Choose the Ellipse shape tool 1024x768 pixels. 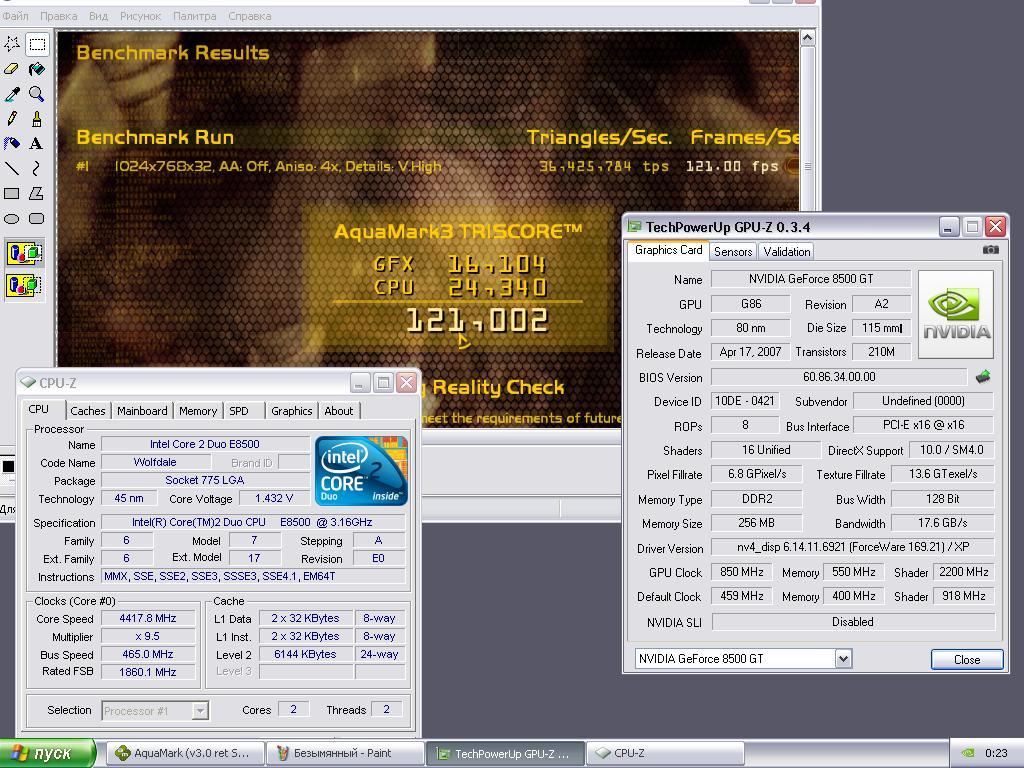[x=12, y=218]
